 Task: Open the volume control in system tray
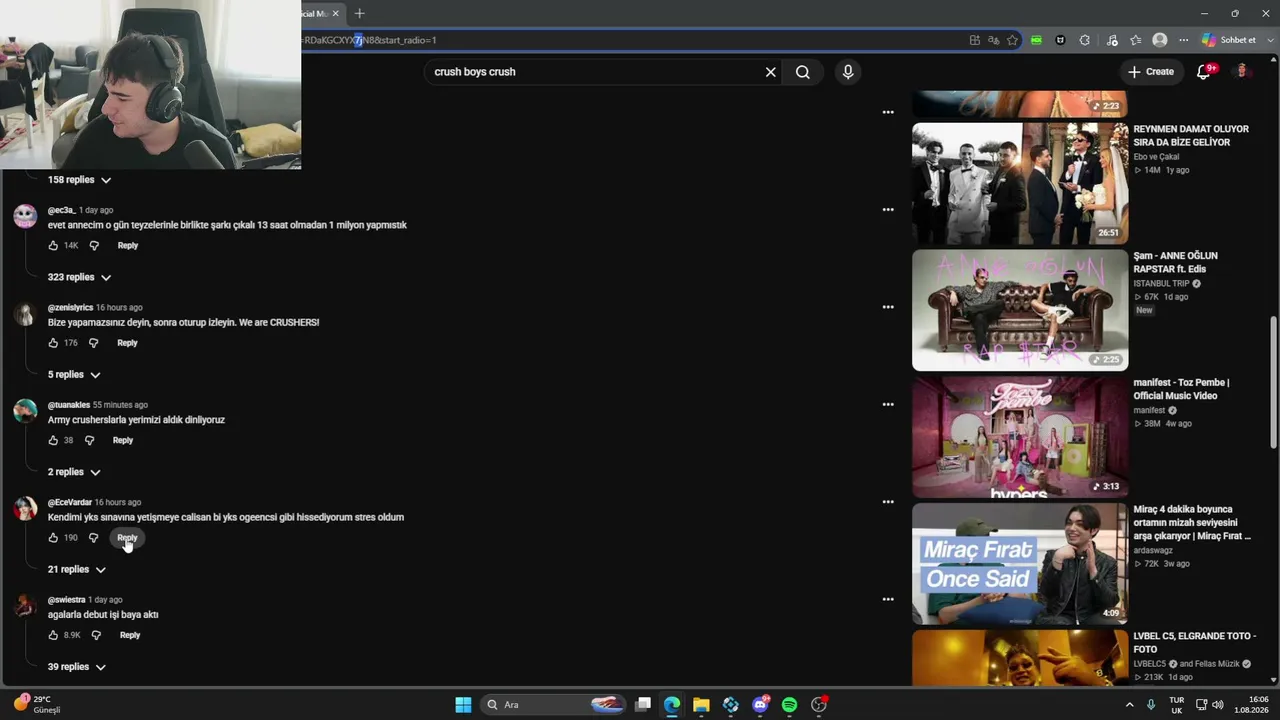point(1218,705)
